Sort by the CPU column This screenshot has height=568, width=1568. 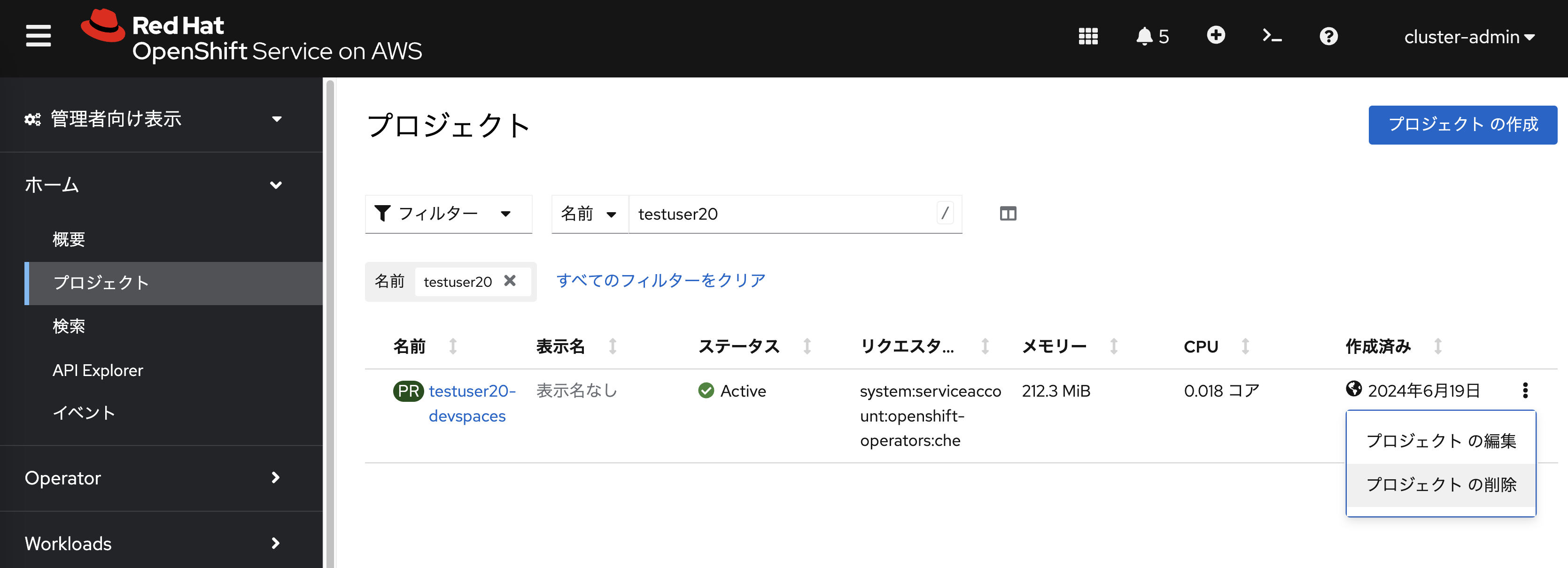(x=1217, y=346)
